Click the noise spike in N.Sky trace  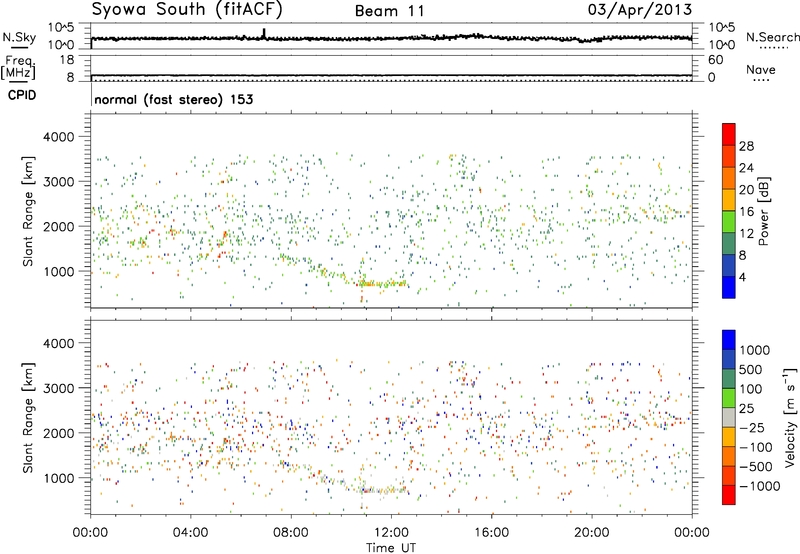264,33
